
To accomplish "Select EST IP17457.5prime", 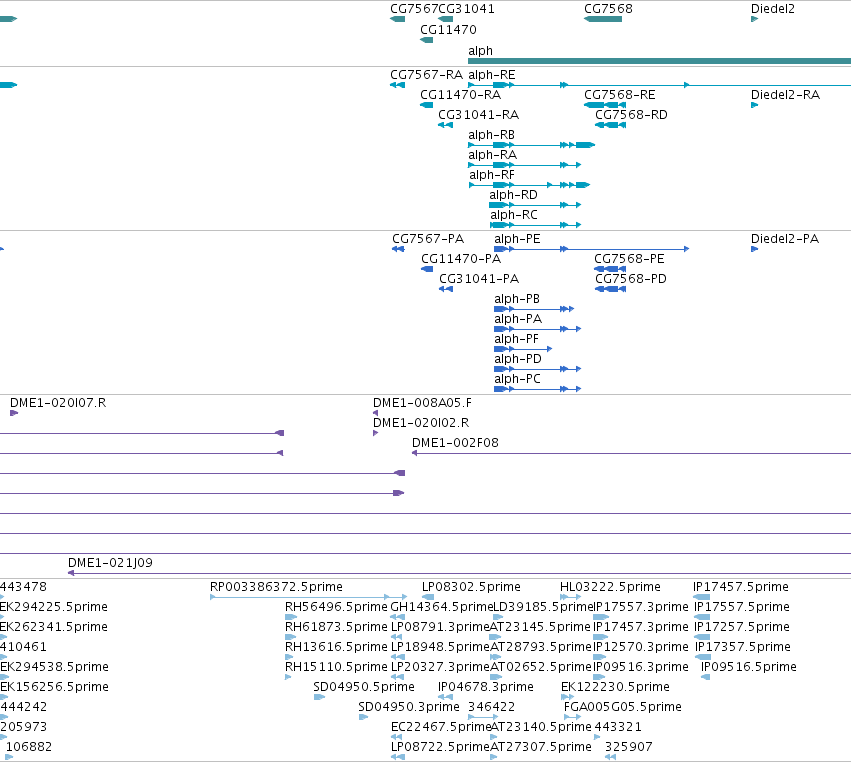I will pos(702,597).
